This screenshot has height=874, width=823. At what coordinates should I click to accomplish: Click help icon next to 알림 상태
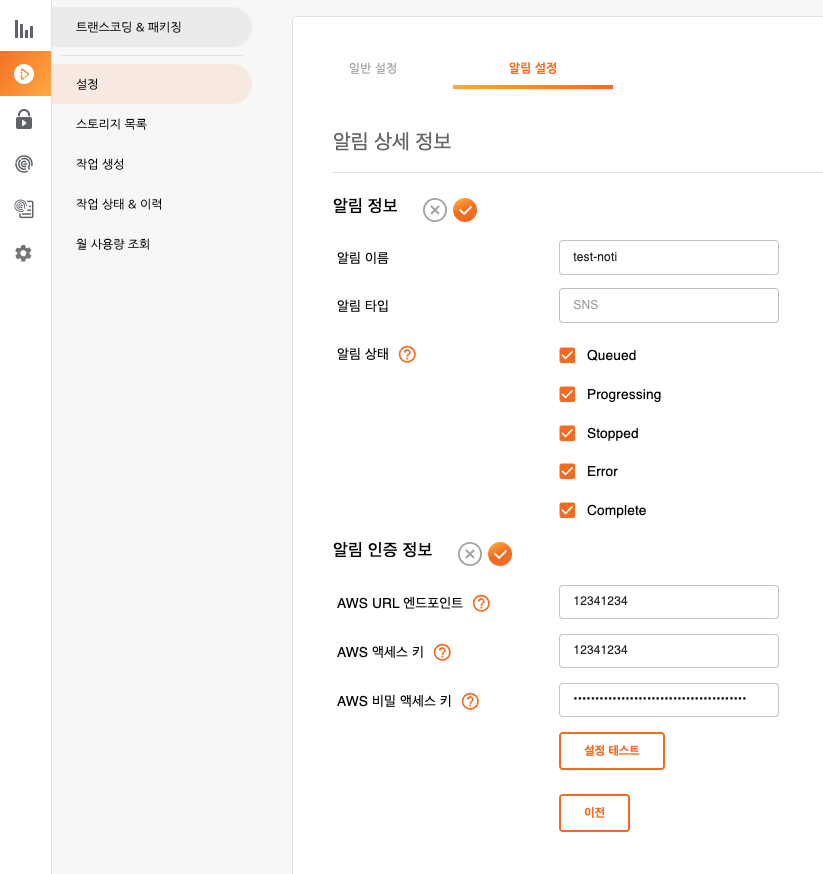tap(407, 354)
